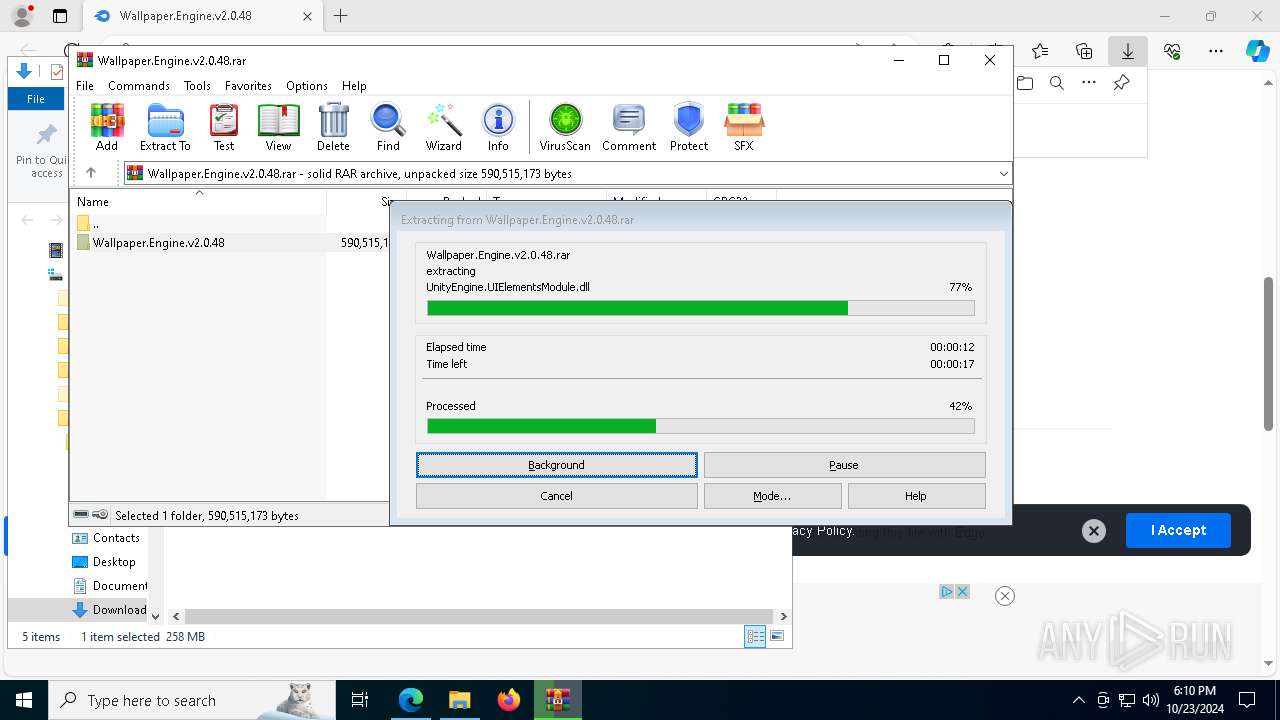Click the Extract To toolbar icon
1280x720 pixels.
click(165, 127)
